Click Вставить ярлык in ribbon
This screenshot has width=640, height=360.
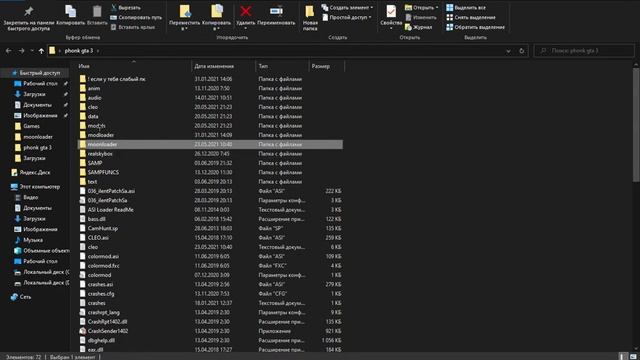tap(133, 27)
